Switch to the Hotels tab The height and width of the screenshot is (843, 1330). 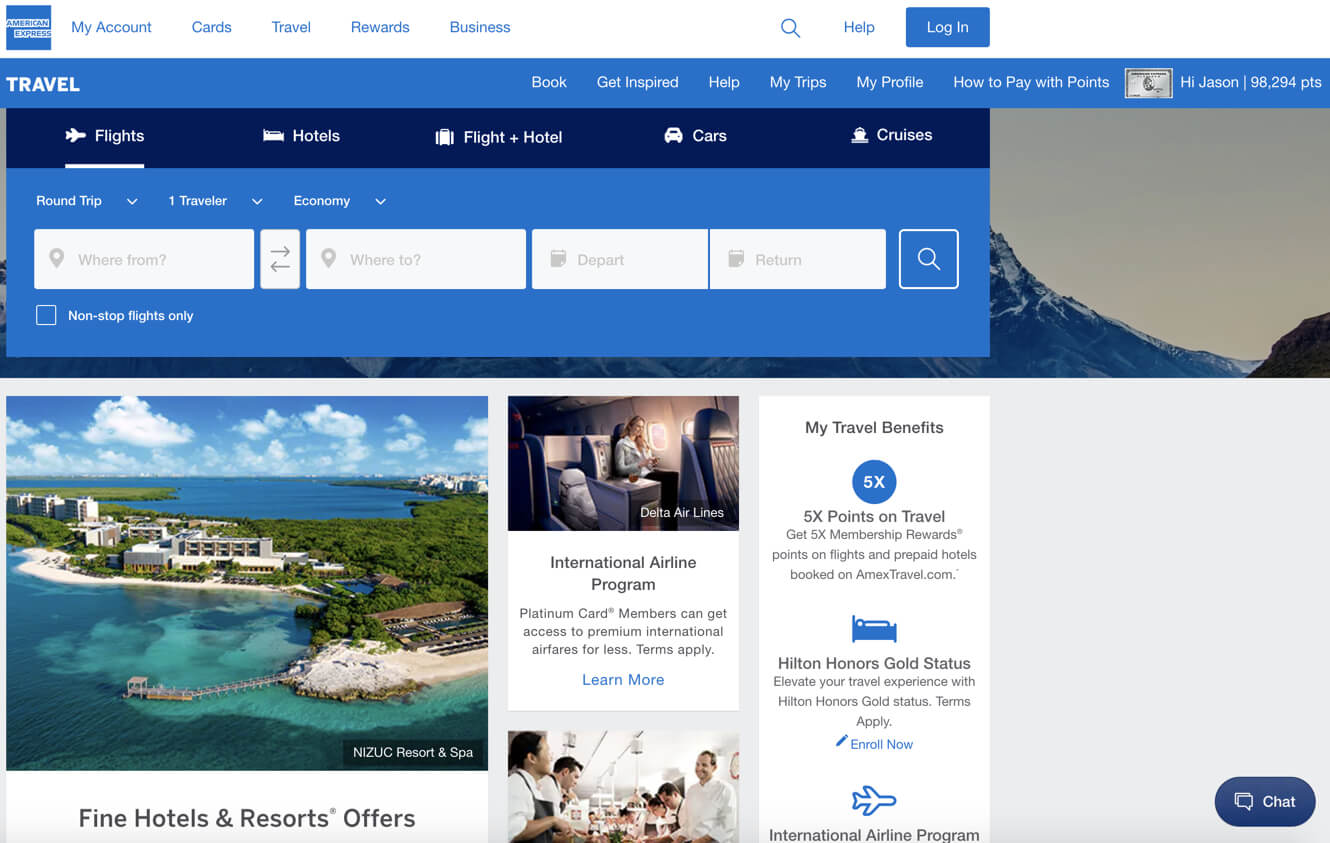click(x=301, y=136)
